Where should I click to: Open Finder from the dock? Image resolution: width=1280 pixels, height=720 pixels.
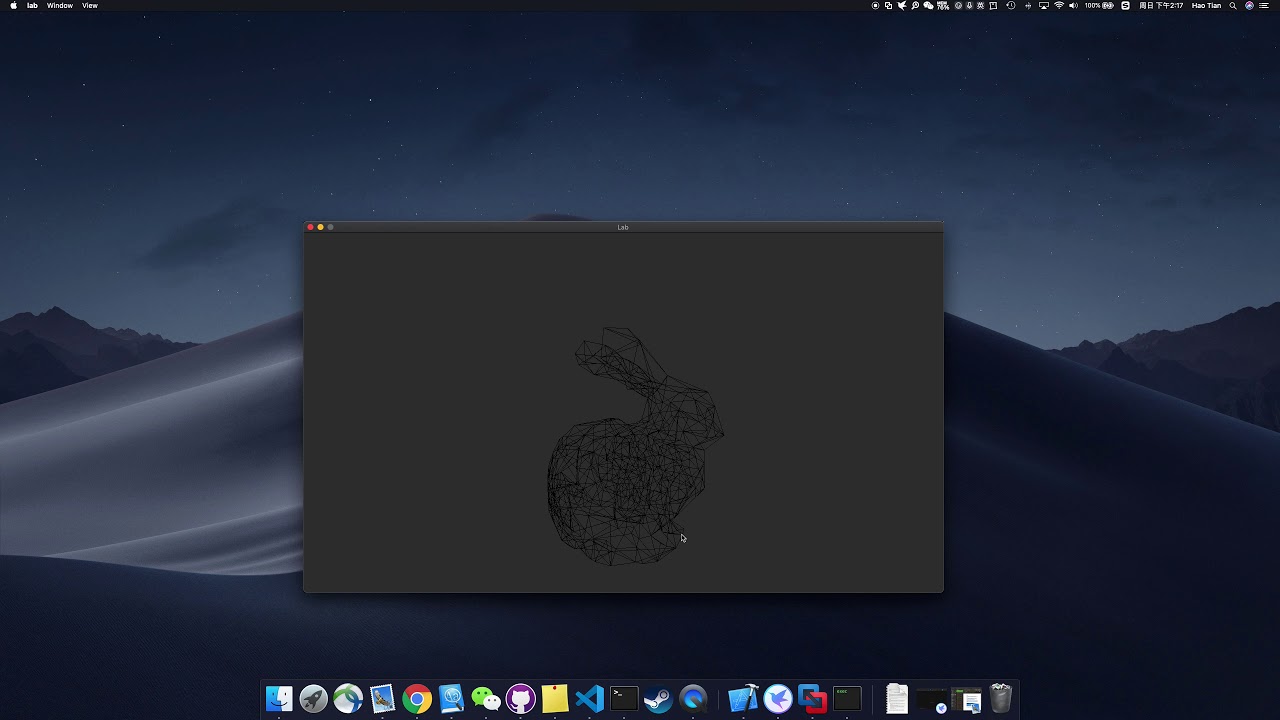[x=279, y=698]
